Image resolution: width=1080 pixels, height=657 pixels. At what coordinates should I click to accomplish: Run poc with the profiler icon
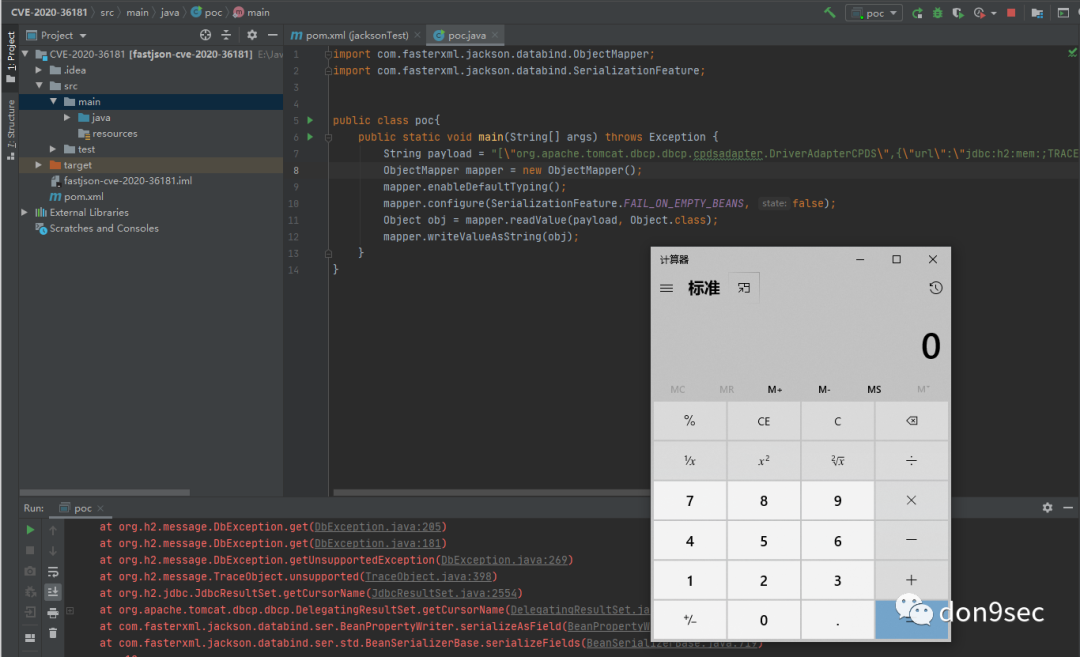(x=979, y=12)
